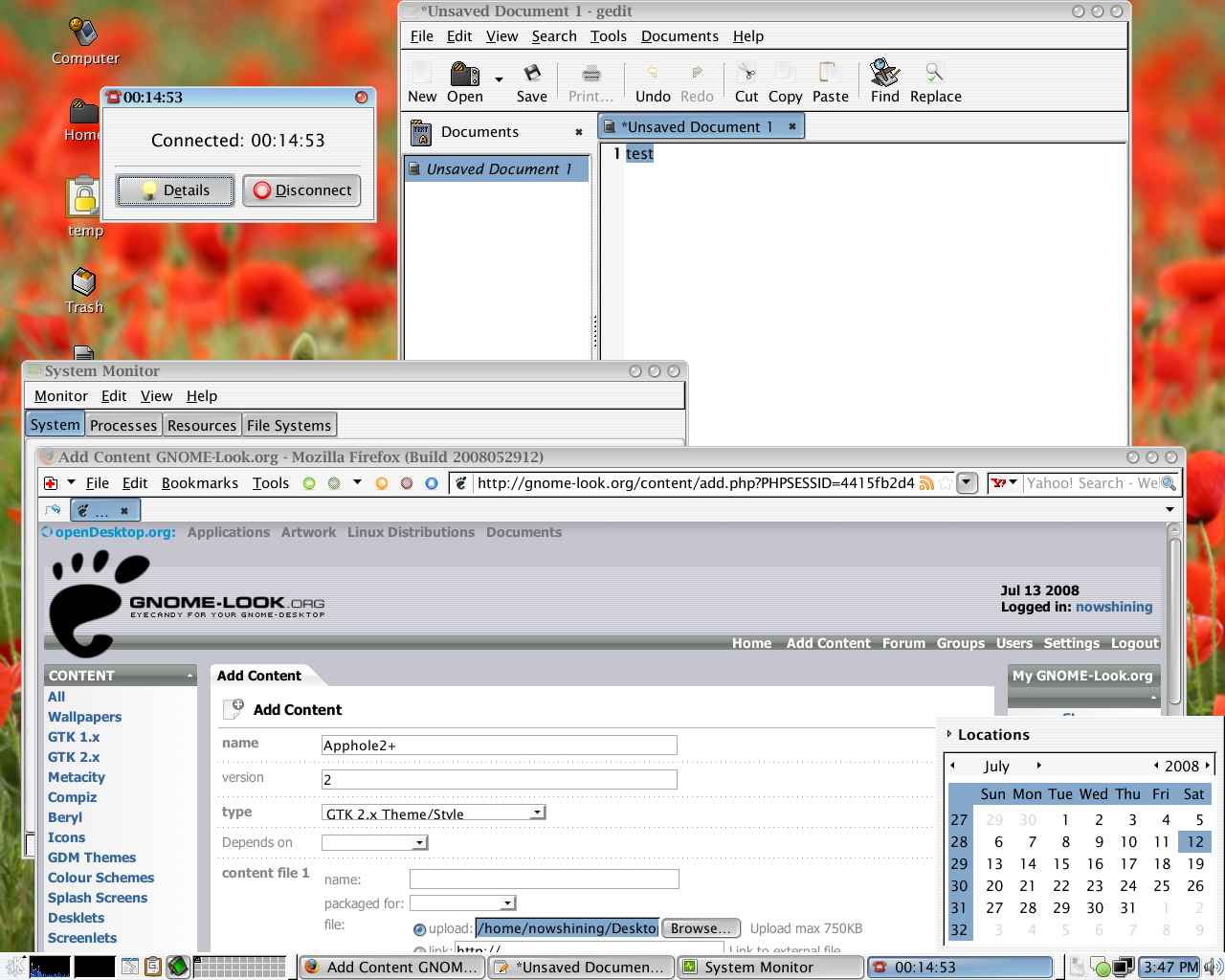Go to previous year in calendar

click(1157, 766)
